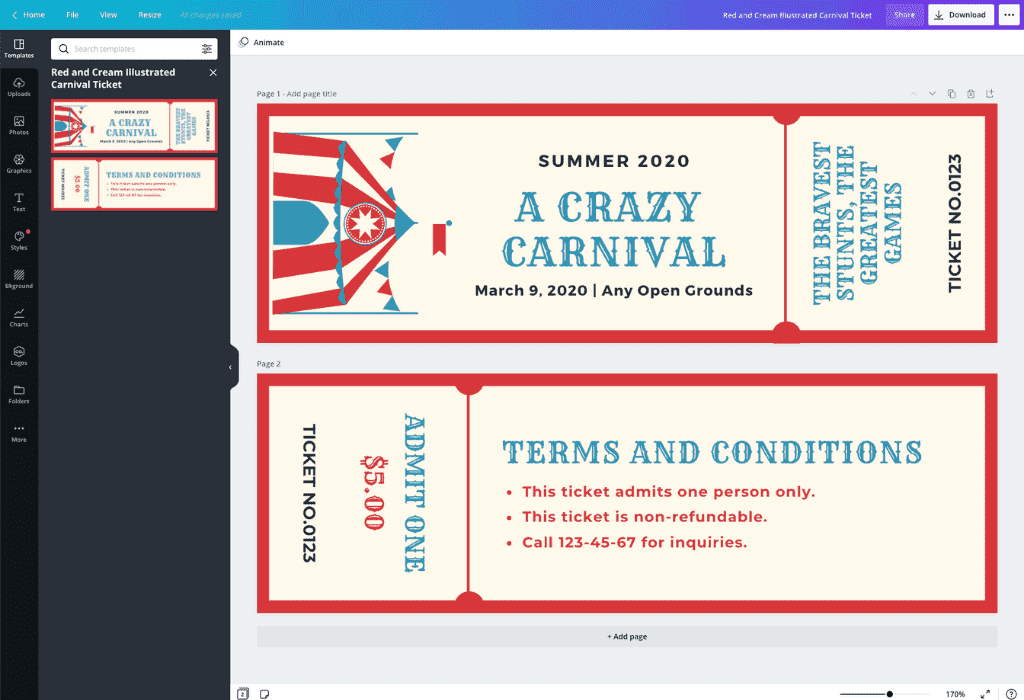Click the add new page icon above Page 1
The width and height of the screenshot is (1024, 700).
989,94
